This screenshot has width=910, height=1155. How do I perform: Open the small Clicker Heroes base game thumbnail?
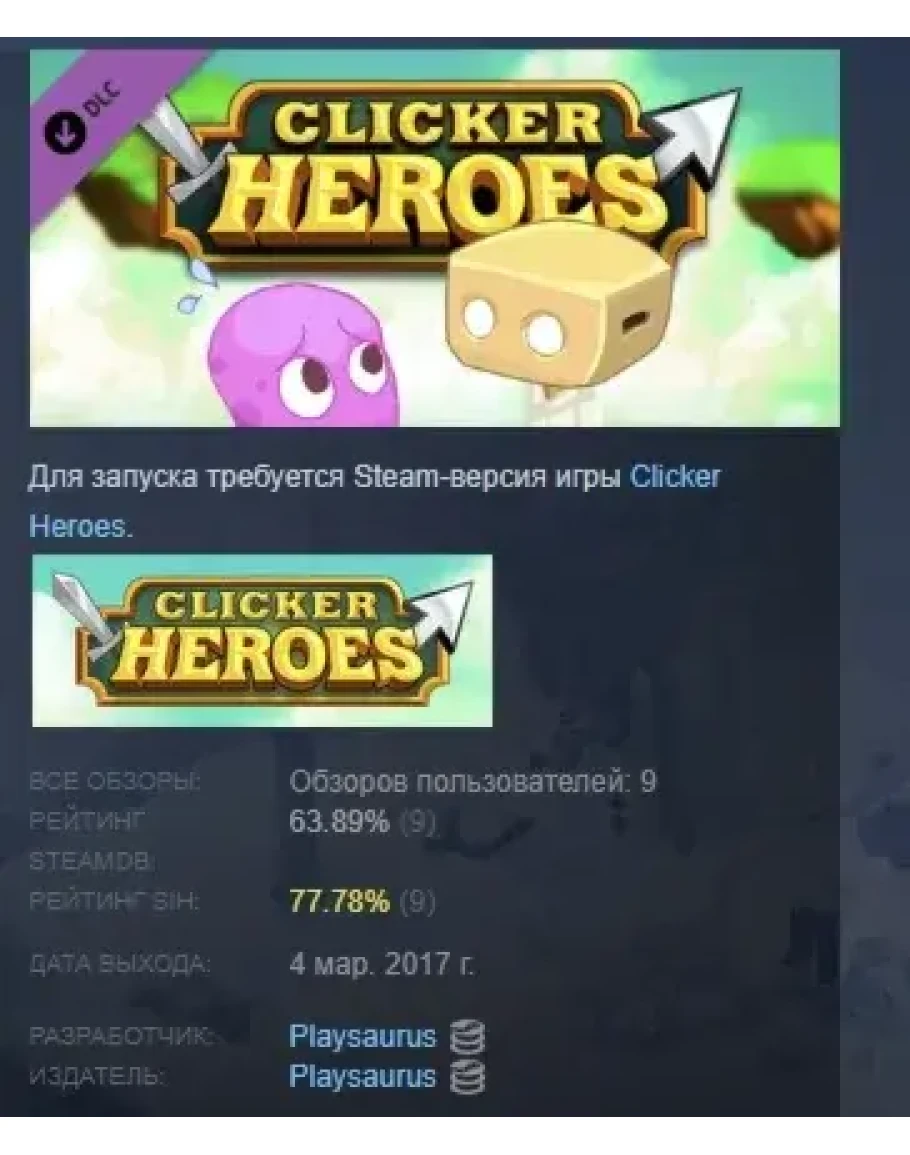tap(262, 640)
